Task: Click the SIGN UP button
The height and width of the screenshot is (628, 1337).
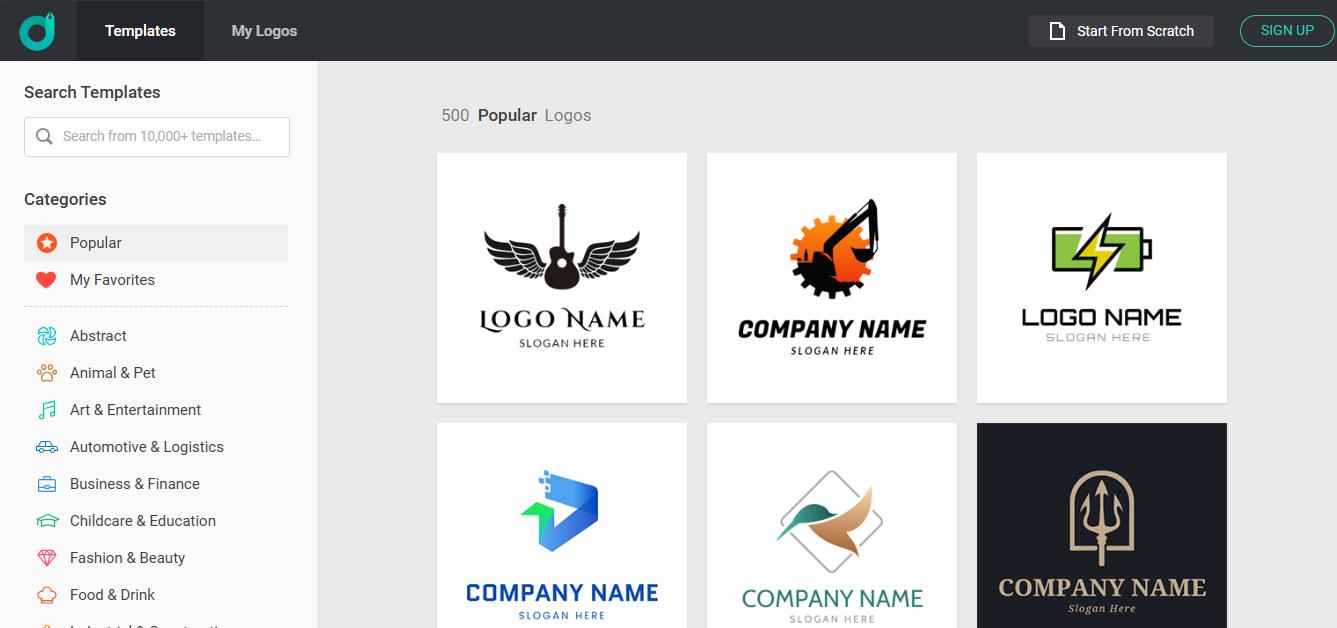Action: pyautogui.click(x=1287, y=31)
